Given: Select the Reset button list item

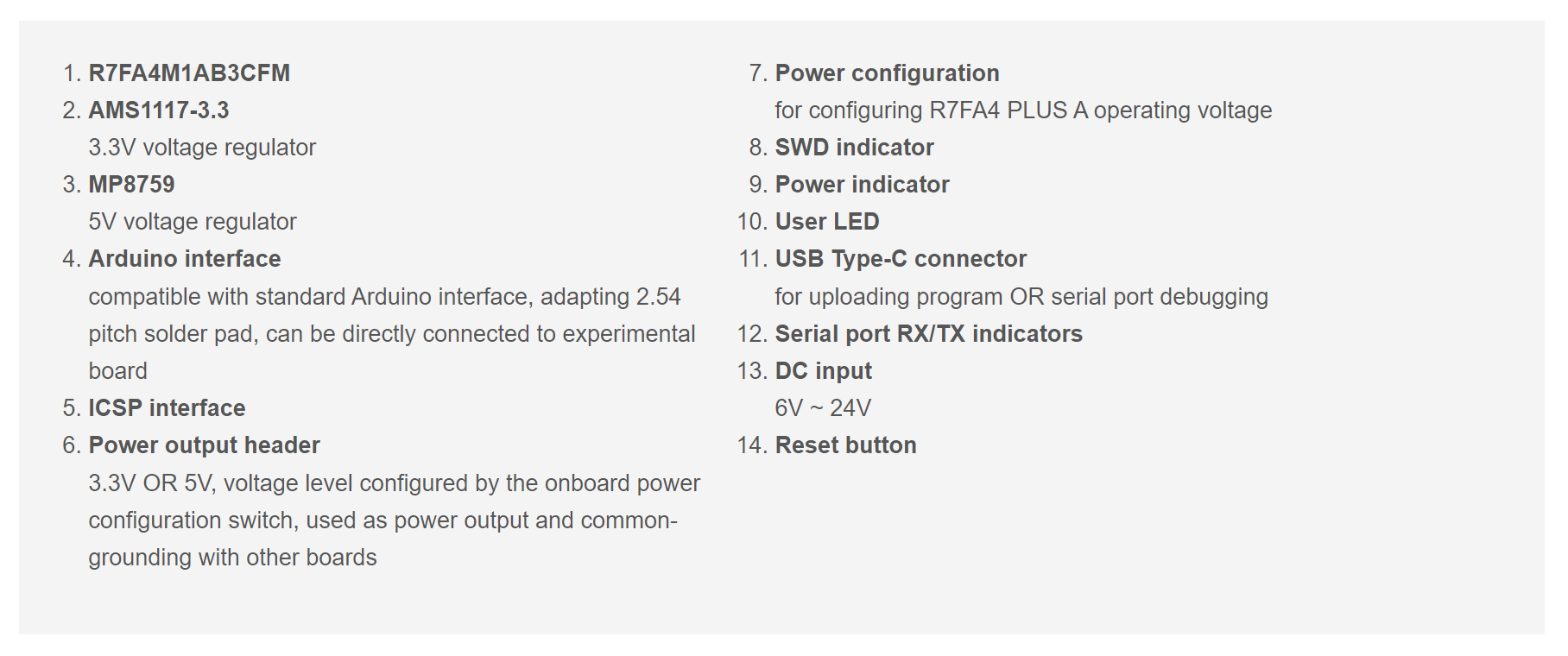Looking at the screenshot, I should pos(845,445).
